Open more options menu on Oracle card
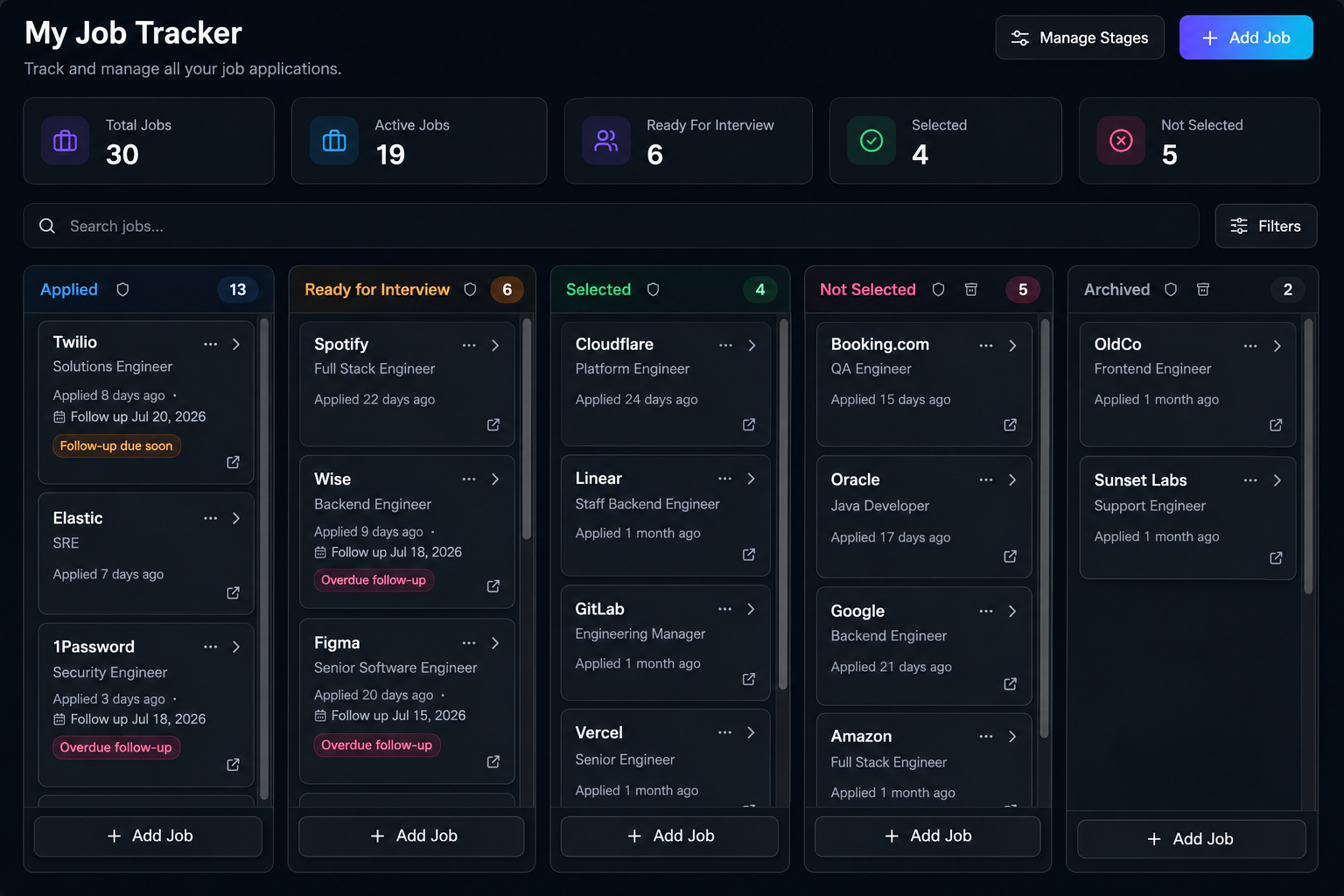This screenshot has height=896, width=1344. pos(986,479)
